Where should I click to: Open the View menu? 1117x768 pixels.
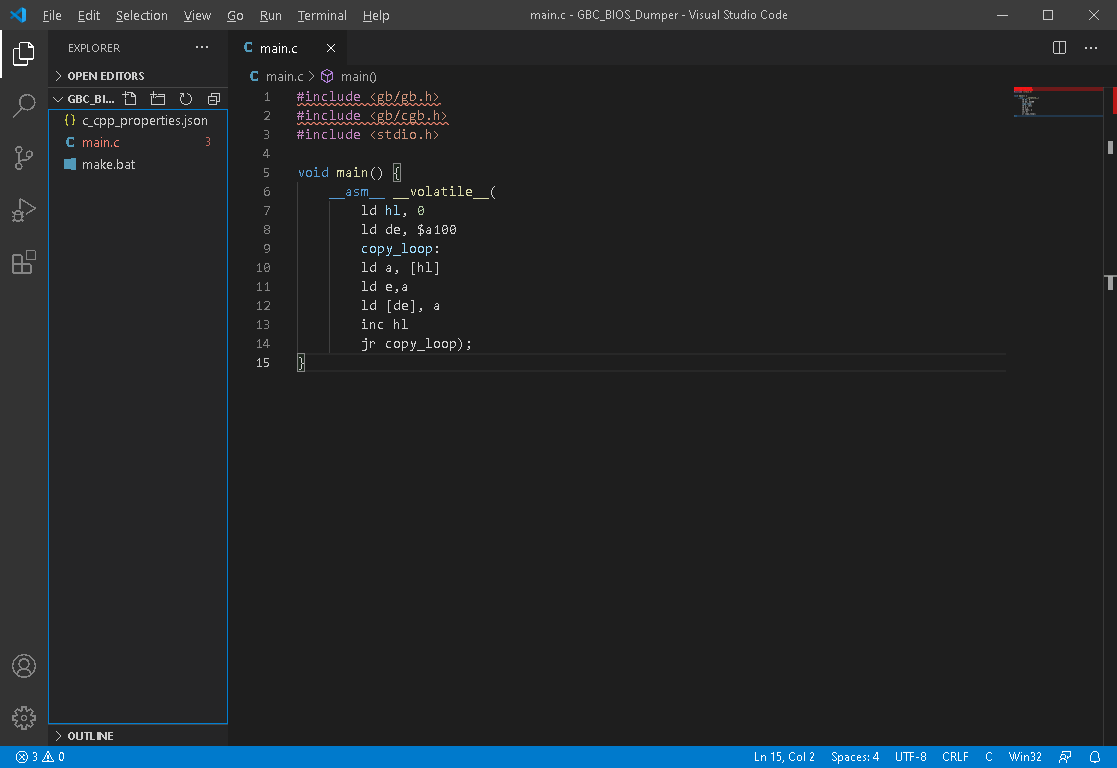coord(197,15)
